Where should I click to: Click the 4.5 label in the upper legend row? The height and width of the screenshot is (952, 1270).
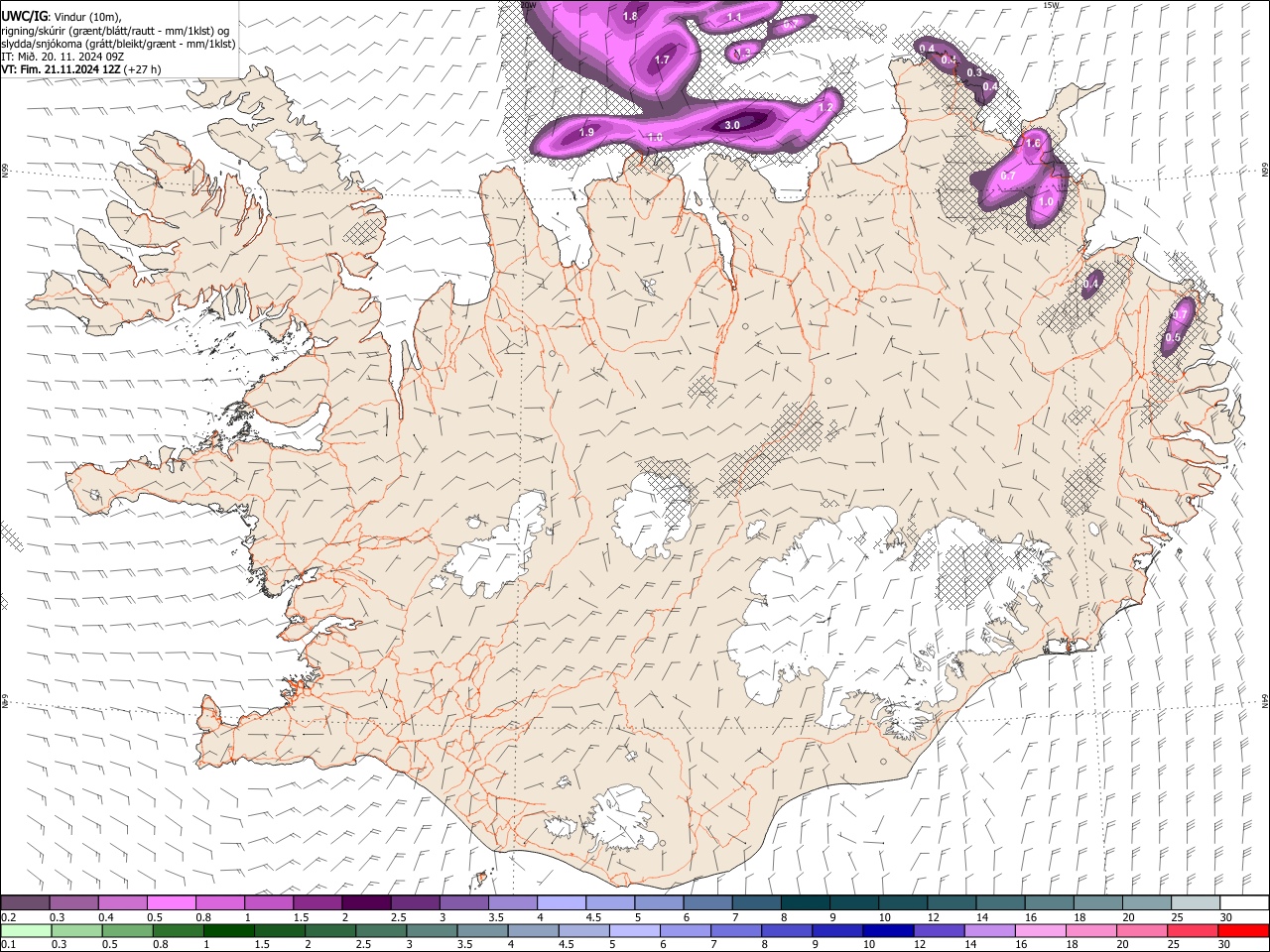(593, 917)
